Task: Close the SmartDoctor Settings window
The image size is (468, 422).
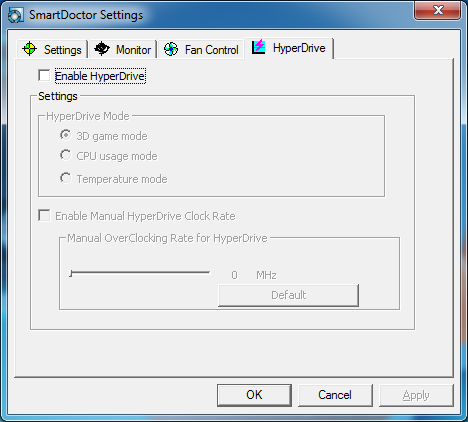Action: point(437,11)
